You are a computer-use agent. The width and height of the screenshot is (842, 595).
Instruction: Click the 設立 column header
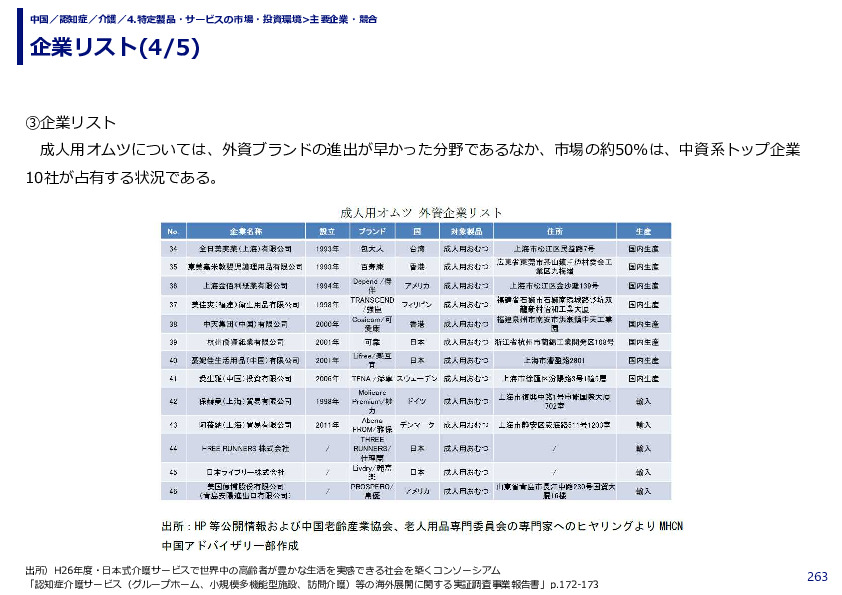pyautogui.click(x=327, y=231)
